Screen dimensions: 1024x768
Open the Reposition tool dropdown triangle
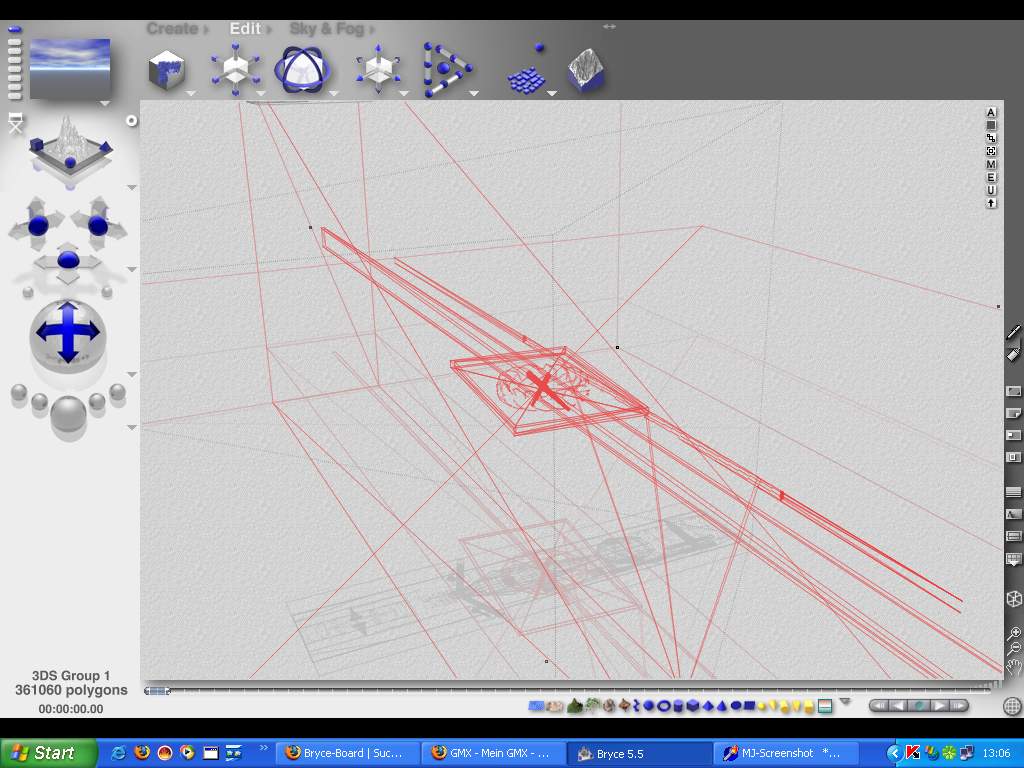pyautogui.click(x=404, y=93)
